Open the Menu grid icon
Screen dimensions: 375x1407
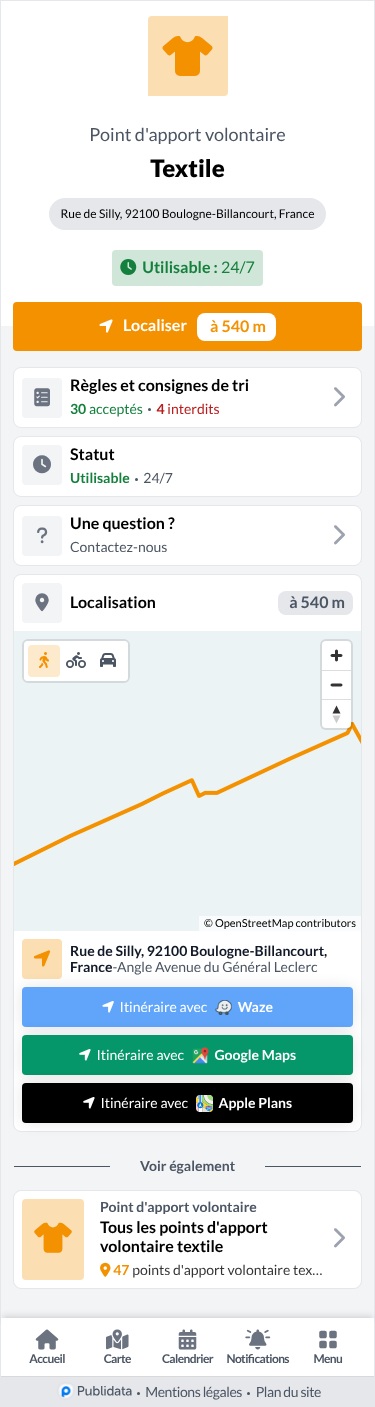[x=327, y=1347]
